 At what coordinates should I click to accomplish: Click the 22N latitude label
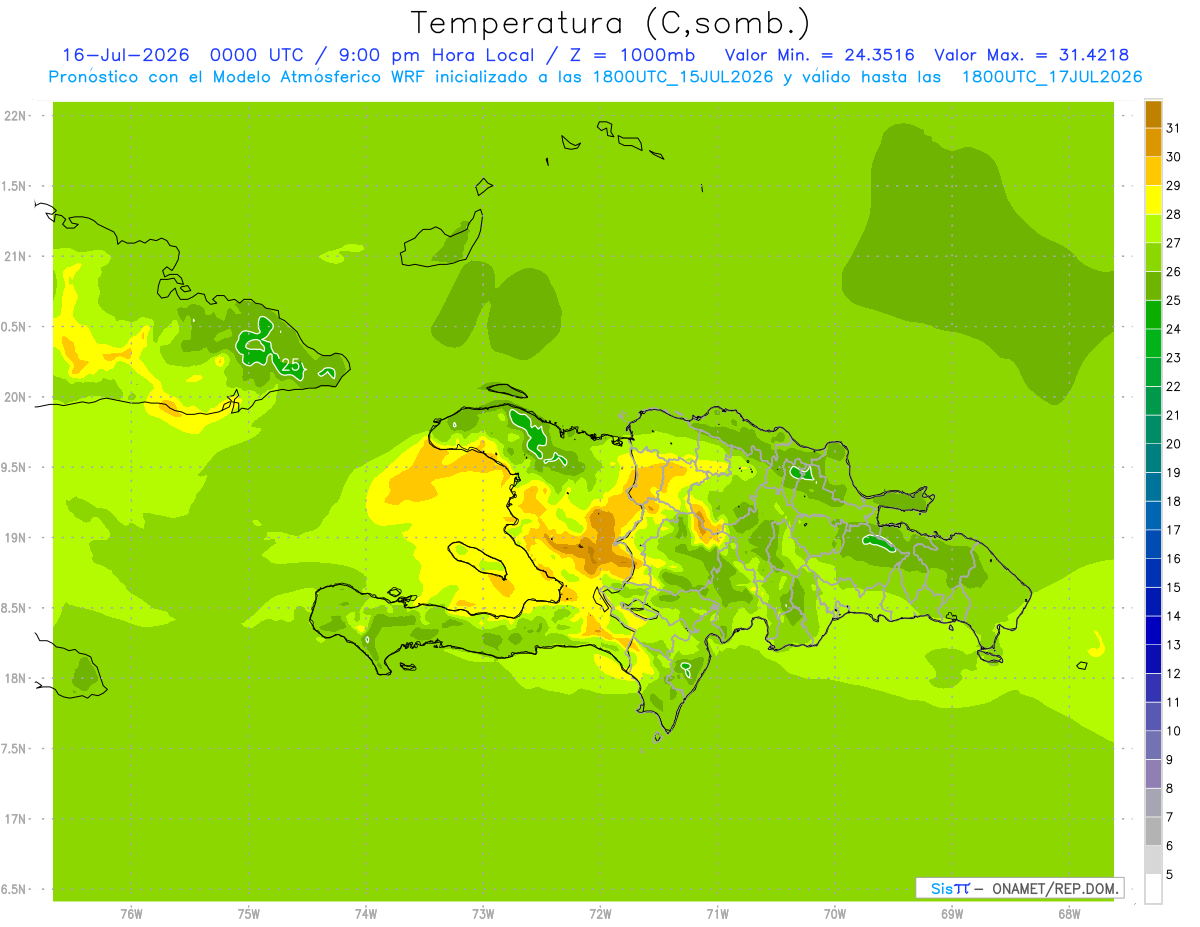tap(15, 116)
